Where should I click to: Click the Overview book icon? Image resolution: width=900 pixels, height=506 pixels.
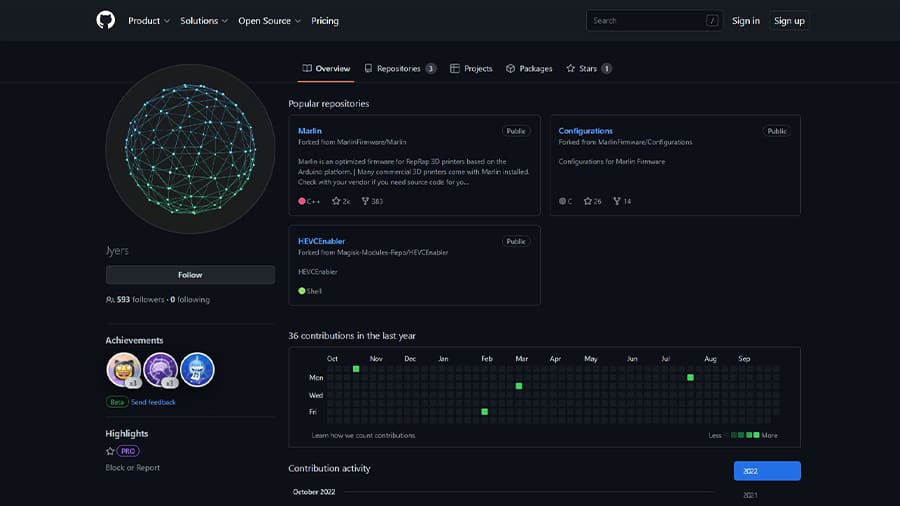point(307,68)
